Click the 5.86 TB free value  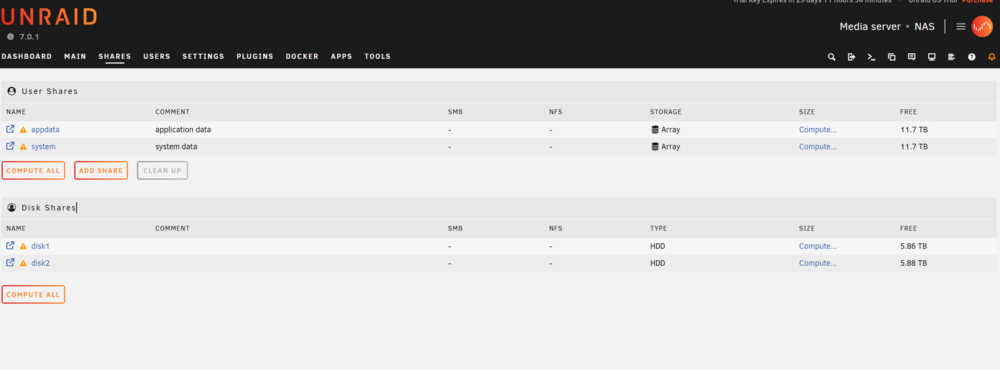pos(914,246)
